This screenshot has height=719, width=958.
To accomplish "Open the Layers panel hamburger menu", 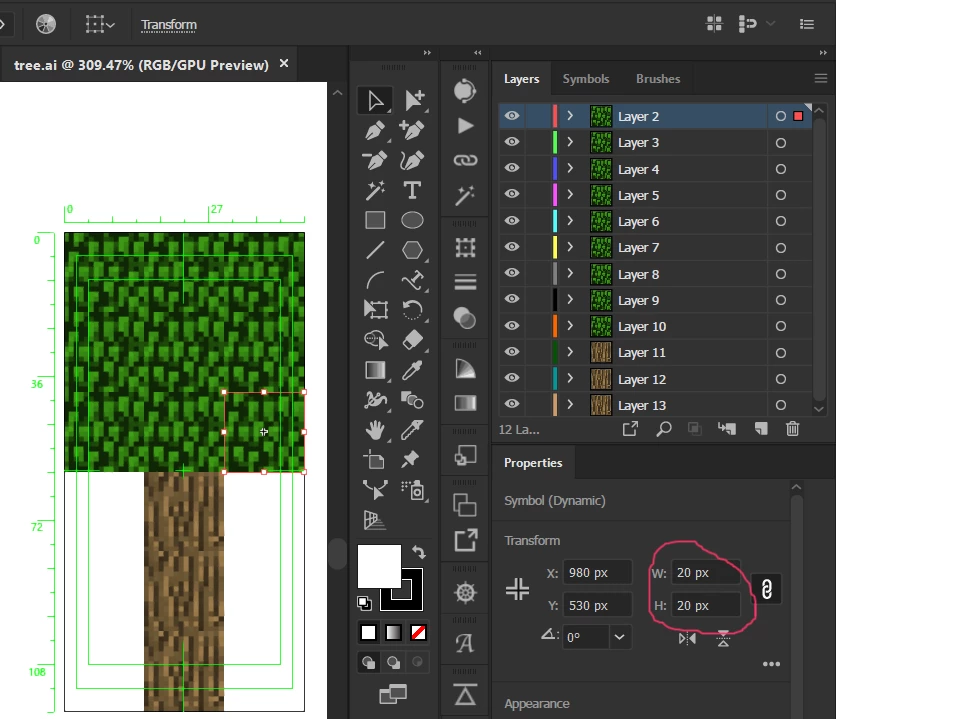I will pos(821,78).
